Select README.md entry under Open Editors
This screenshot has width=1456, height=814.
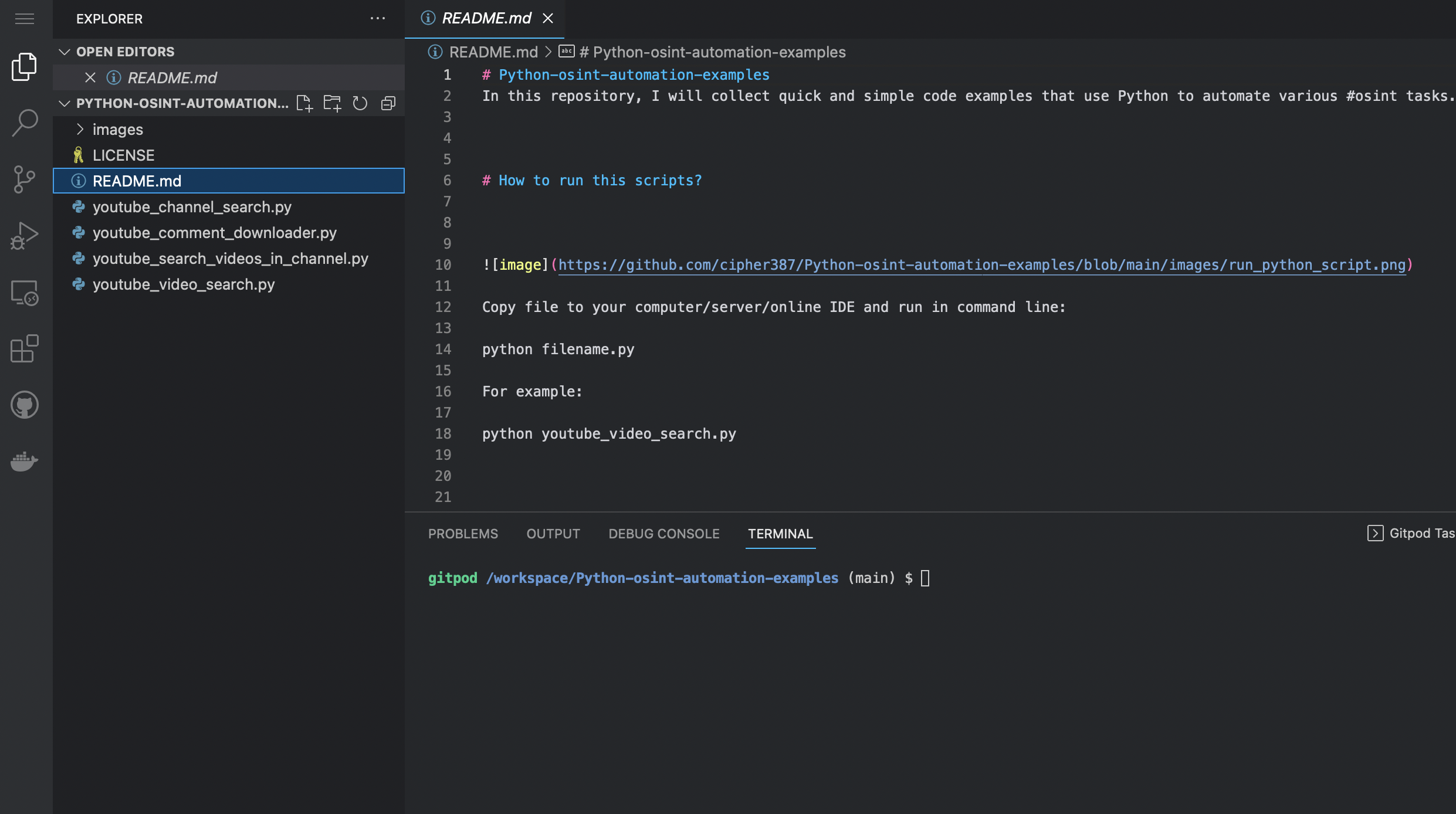tap(229, 77)
